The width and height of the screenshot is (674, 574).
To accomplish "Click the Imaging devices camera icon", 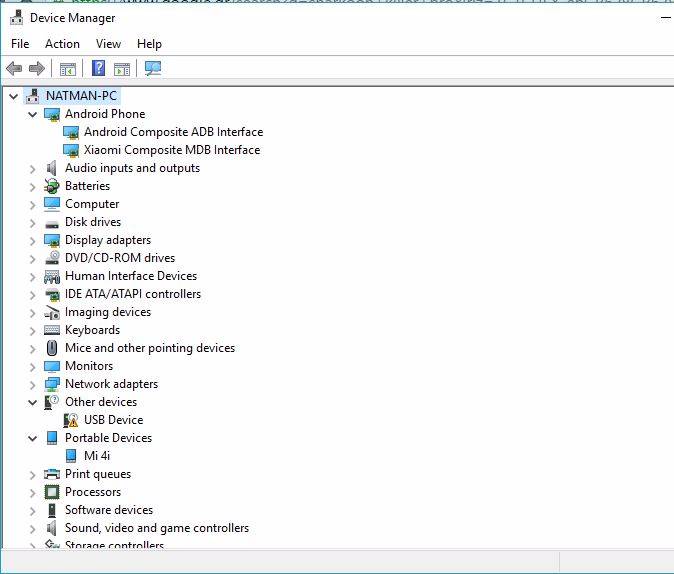I will click(52, 313).
